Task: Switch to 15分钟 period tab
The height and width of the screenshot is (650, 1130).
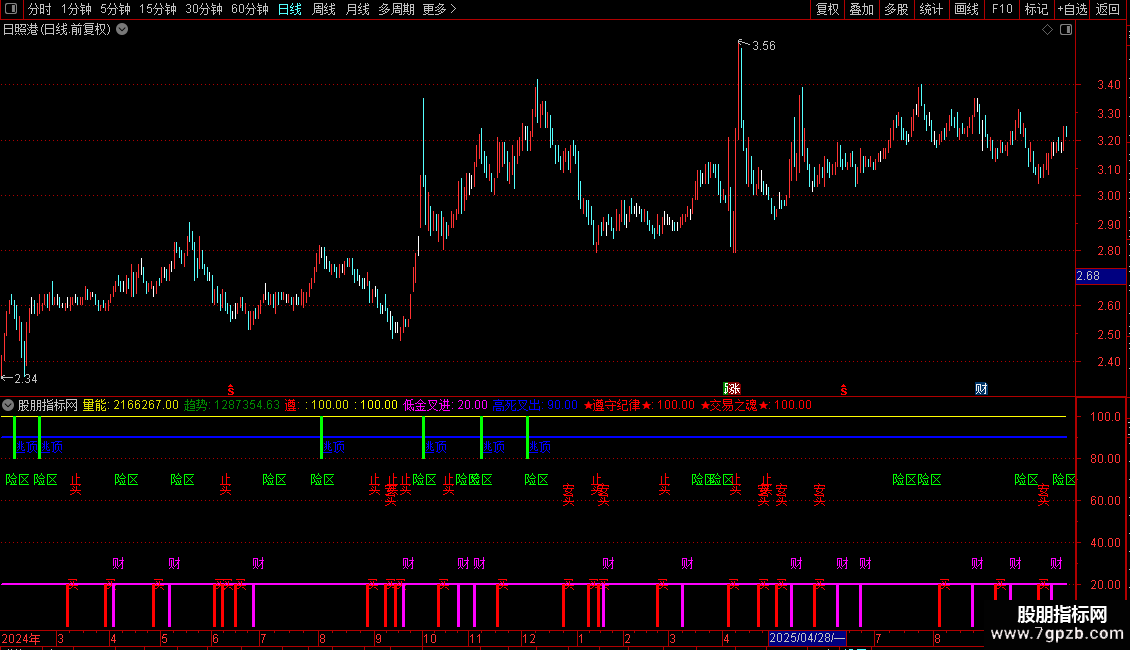Action: pyautogui.click(x=158, y=9)
